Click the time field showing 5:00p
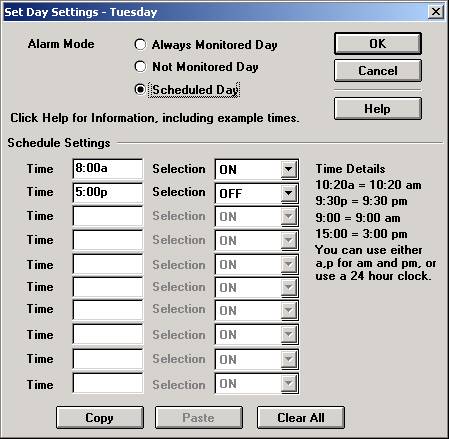This screenshot has width=449, height=439. [108, 193]
